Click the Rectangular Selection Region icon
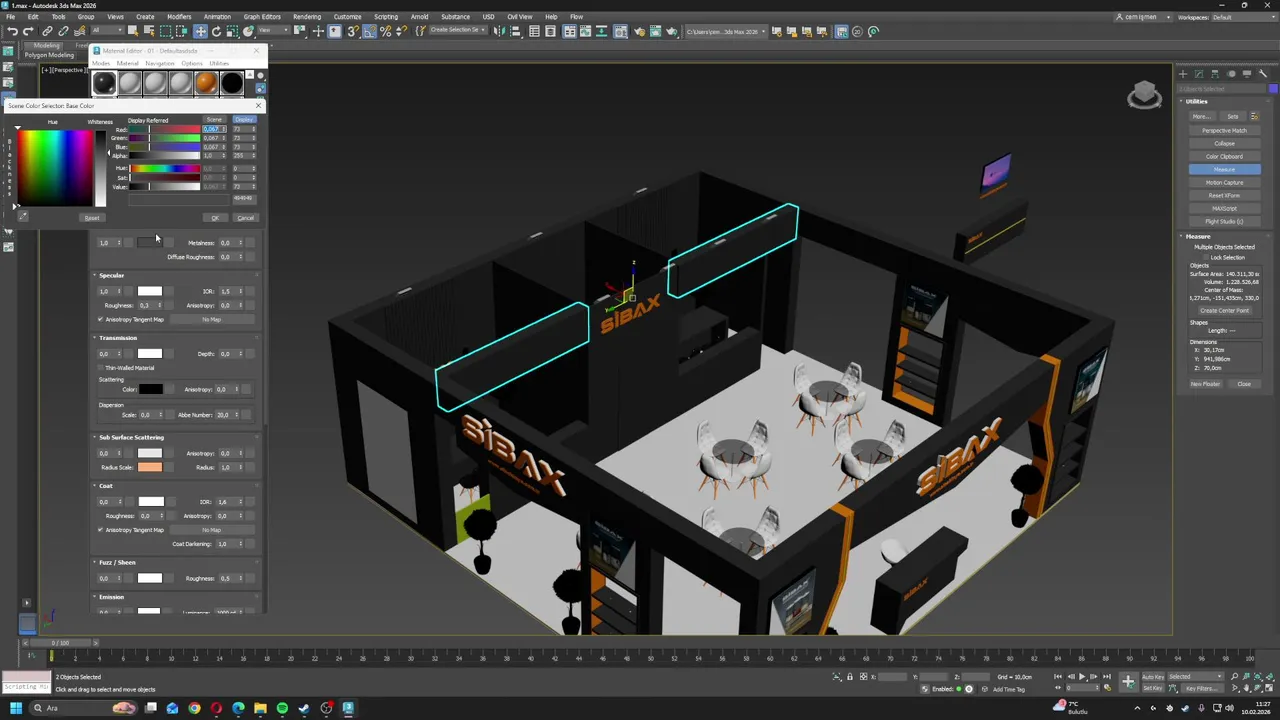Viewport: 1280px width, 720px height. (165, 31)
